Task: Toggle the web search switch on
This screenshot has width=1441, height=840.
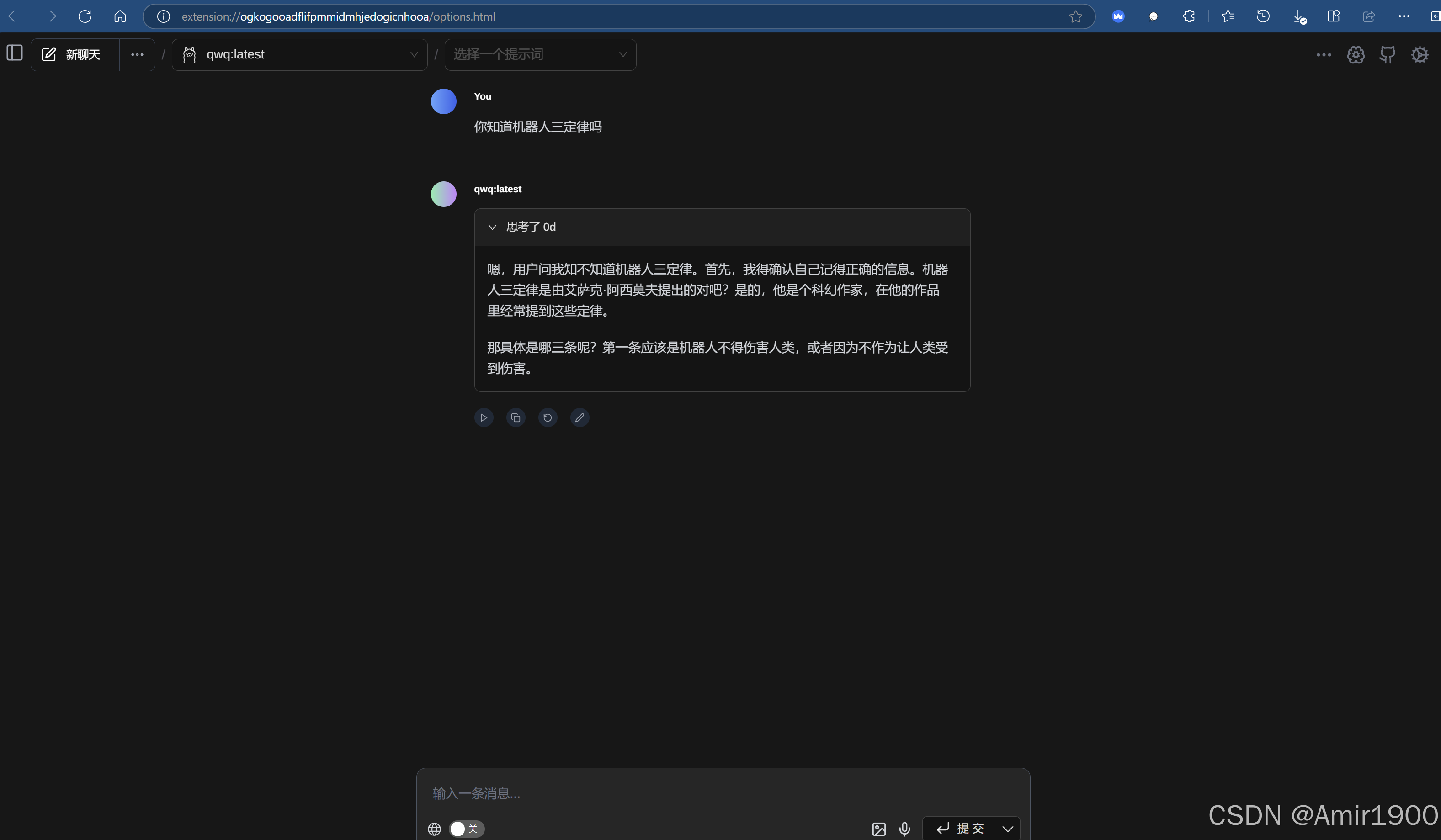Action: (x=466, y=829)
